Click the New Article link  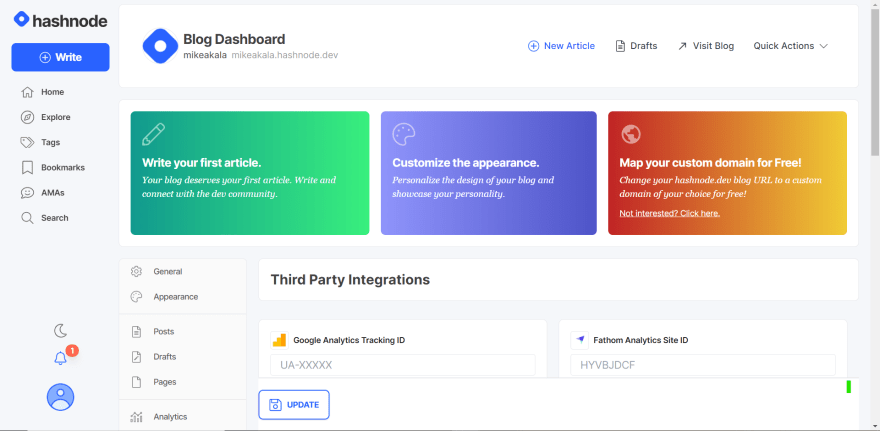point(561,46)
